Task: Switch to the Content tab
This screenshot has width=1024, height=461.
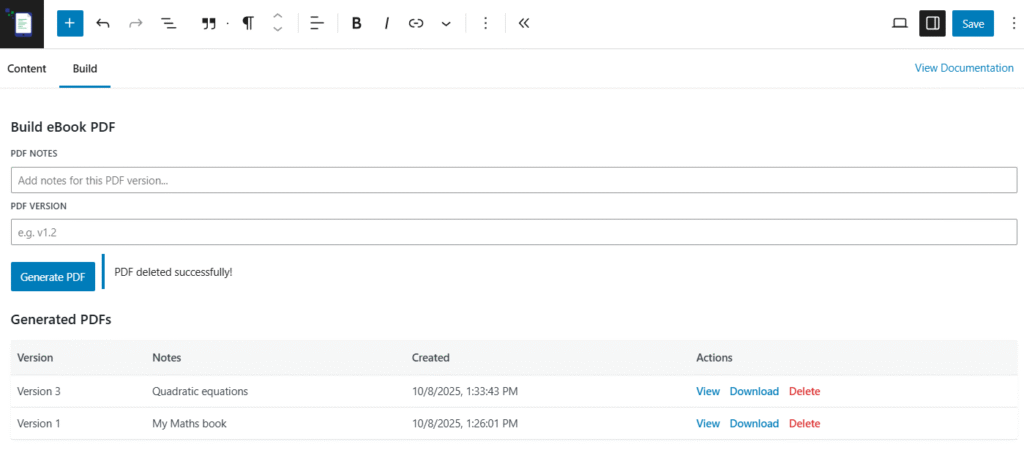Action: (27, 69)
